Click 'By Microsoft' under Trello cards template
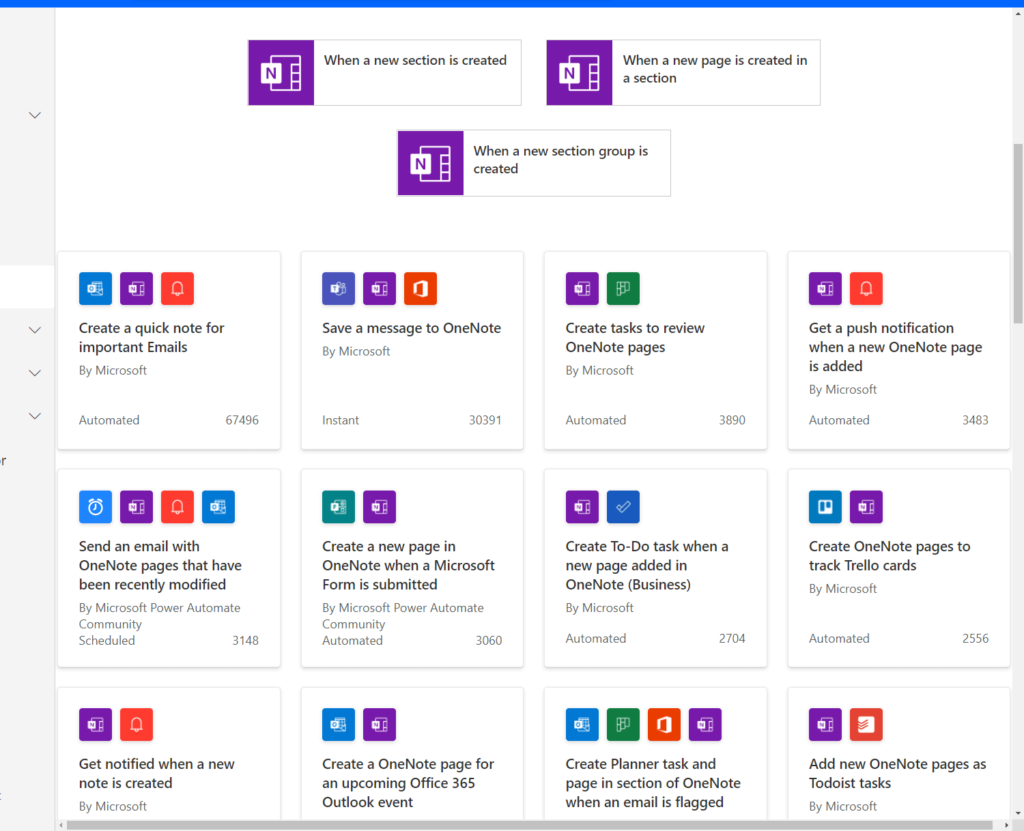 click(842, 589)
